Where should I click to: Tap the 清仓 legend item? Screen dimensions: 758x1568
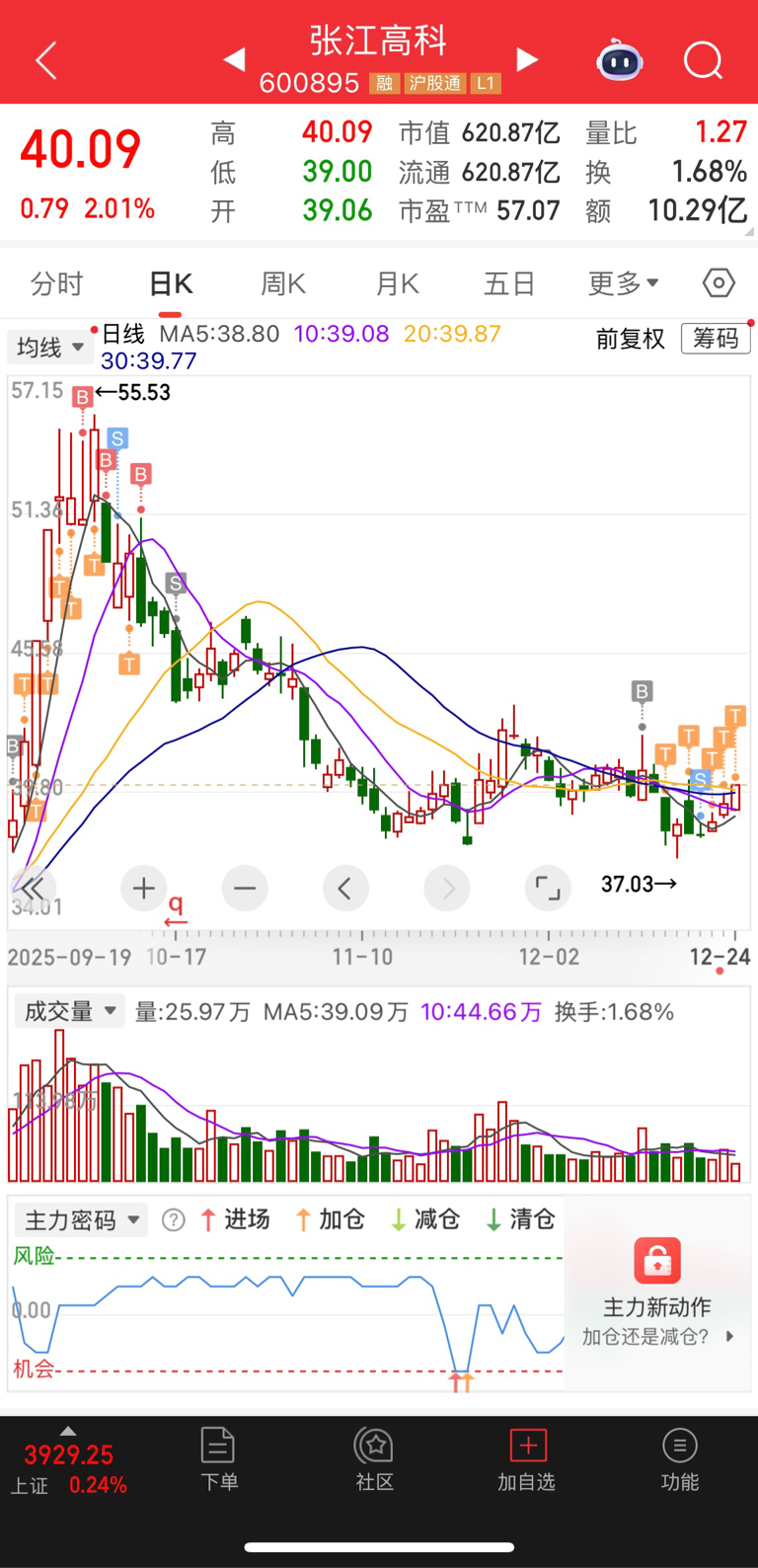click(x=520, y=1220)
